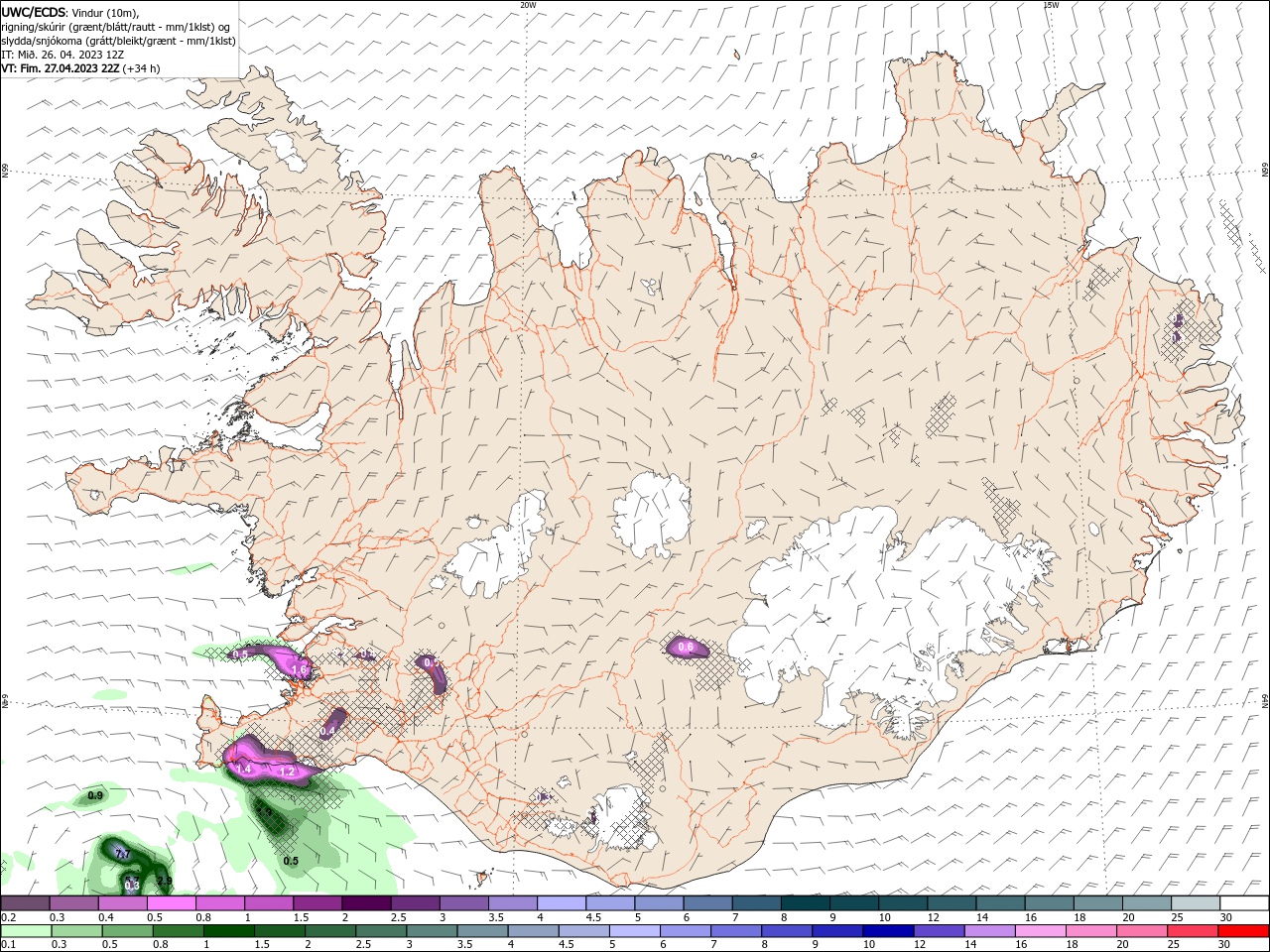Click the valid time line 'VT: Fim. 27.04.2023 22Z'
This screenshot has width=1270, height=952.
tap(62, 68)
